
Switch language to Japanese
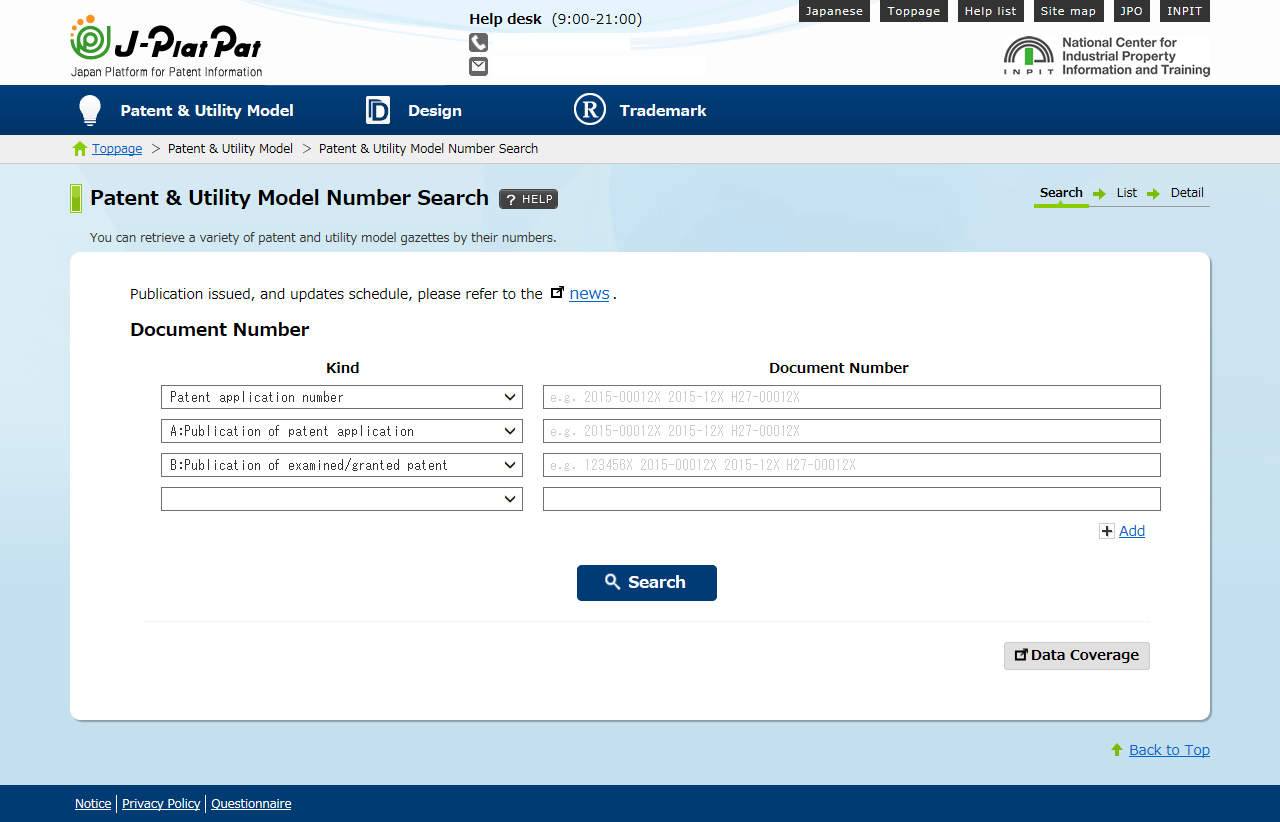[x=834, y=11]
